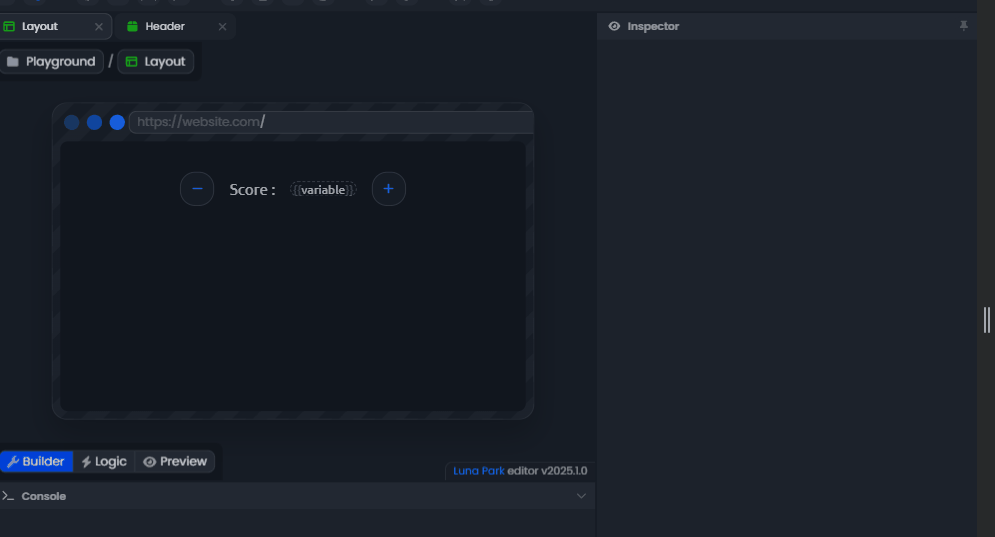Open Playground folder in breadcrumb
The width and height of the screenshot is (995, 537).
pyautogui.click(x=51, y=62)
